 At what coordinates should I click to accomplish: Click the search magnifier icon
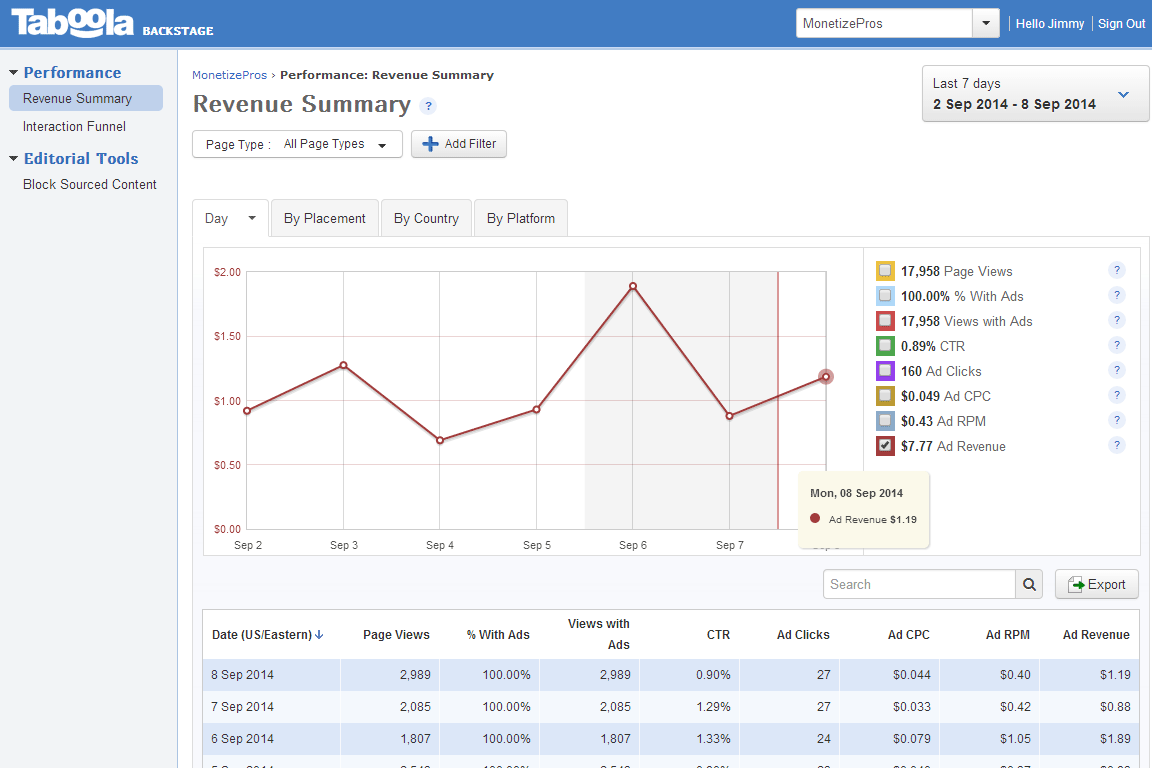(x=1029, y=585)
